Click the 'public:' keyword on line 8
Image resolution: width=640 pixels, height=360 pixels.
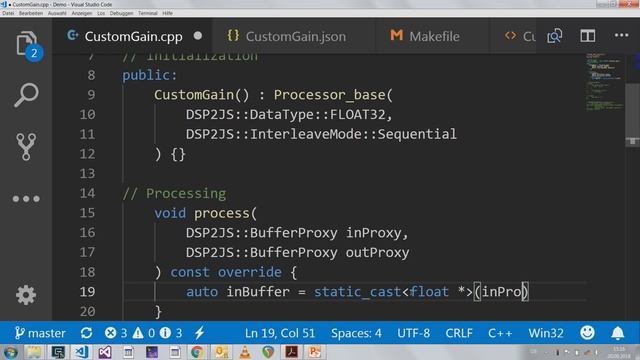(x=150, y=75)
